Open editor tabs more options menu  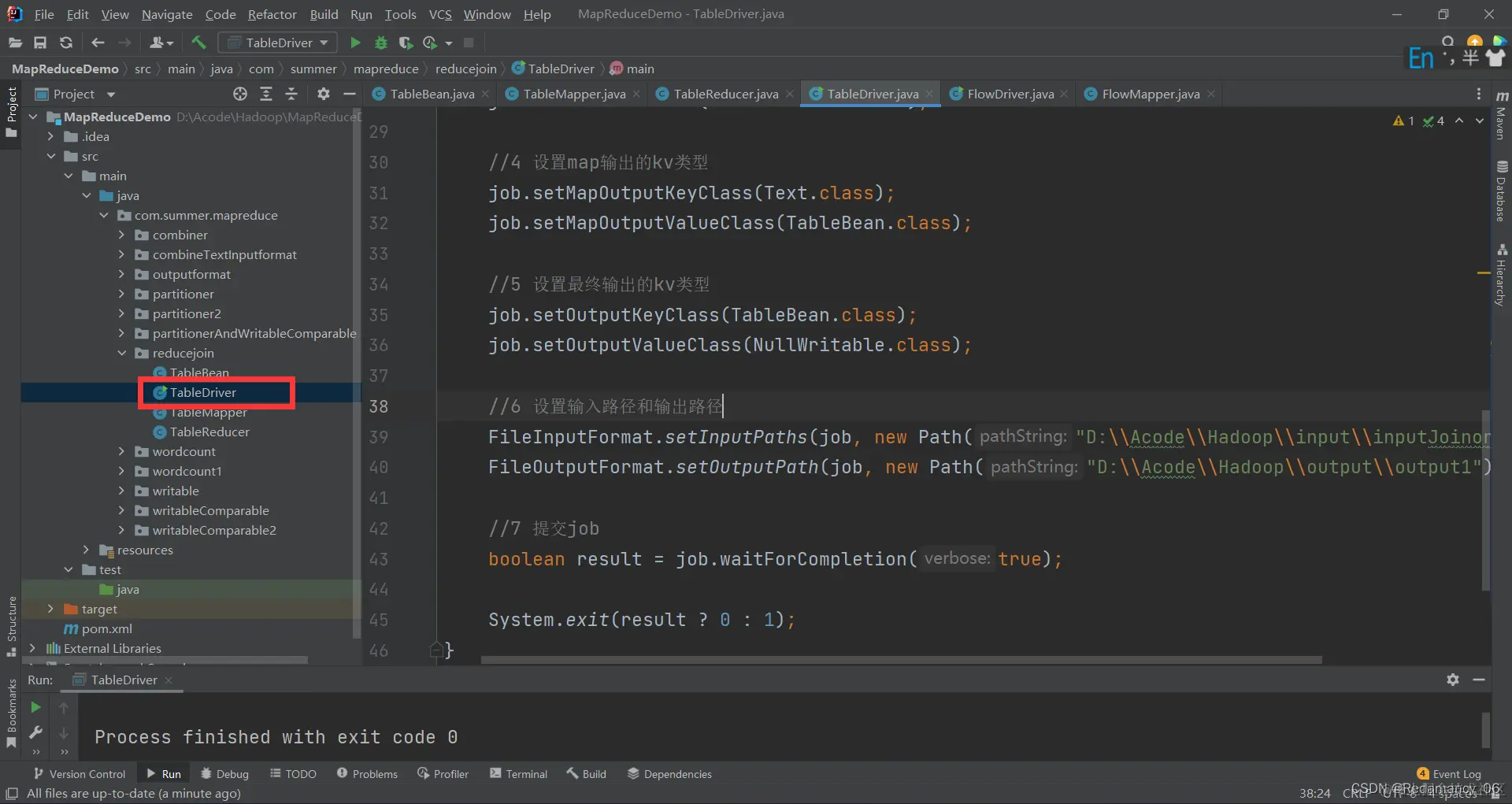(x=1479, y=94)
